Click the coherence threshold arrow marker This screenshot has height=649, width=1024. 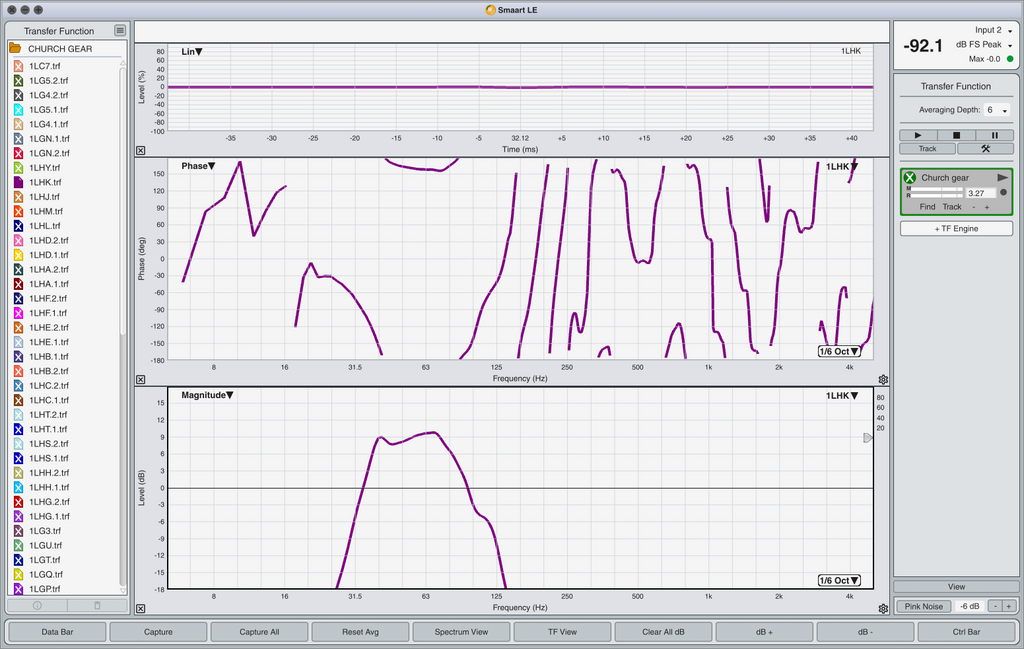click(867, 437)
